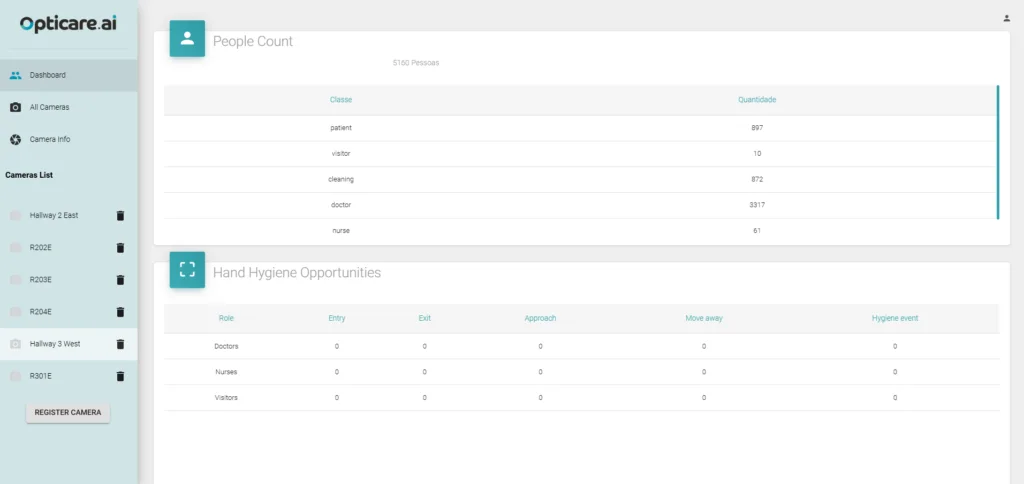Open the Camera Info menu item
Screen dimensions: 1024x484
pos(69,139)
